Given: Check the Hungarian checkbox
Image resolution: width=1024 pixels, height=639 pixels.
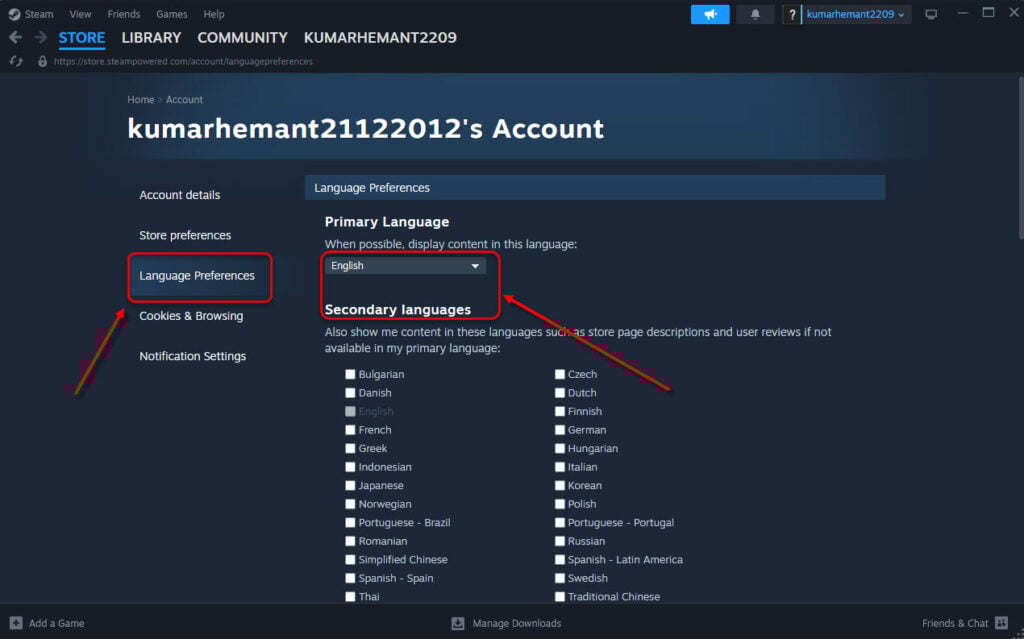Looking at the screenshot, I should click(560, 448).
